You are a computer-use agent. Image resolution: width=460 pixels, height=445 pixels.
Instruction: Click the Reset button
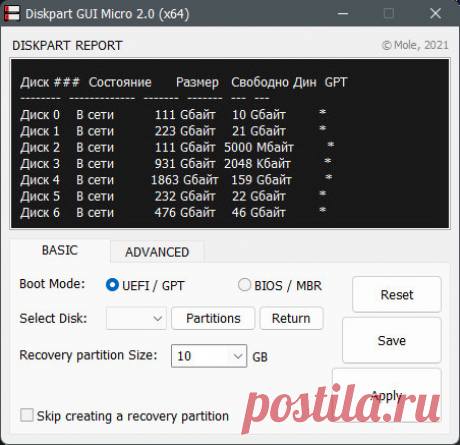pos(397,294)
